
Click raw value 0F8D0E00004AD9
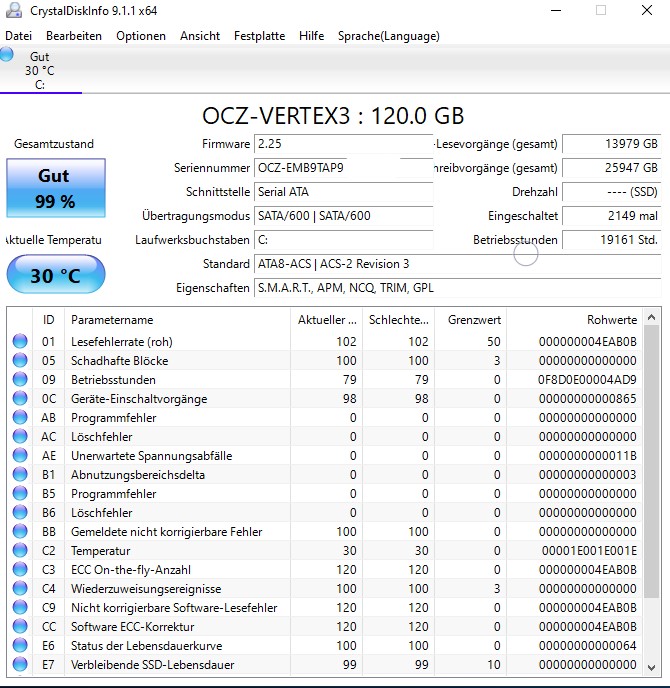(587, 380)
